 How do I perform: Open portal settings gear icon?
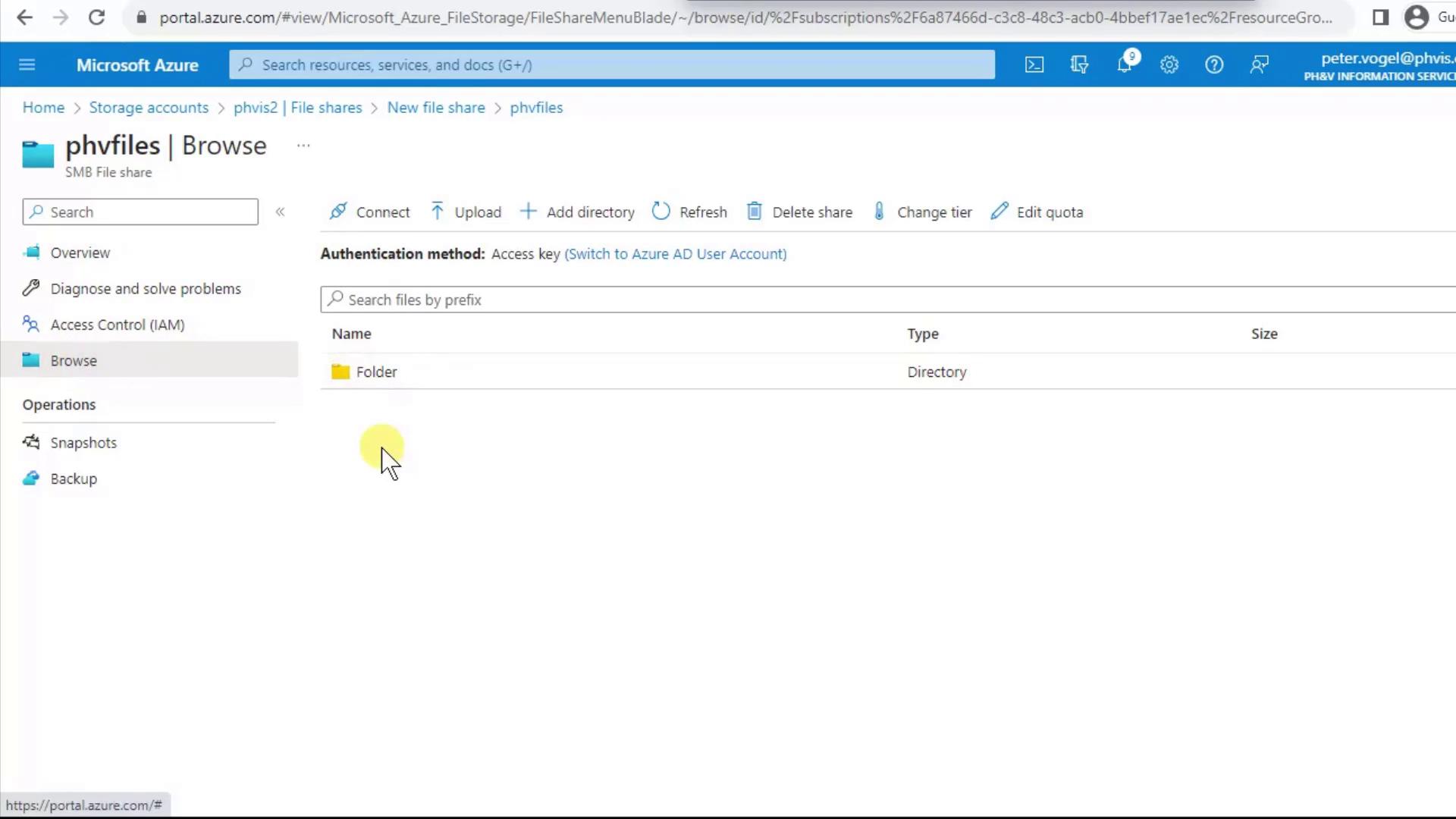[1169, 65]
